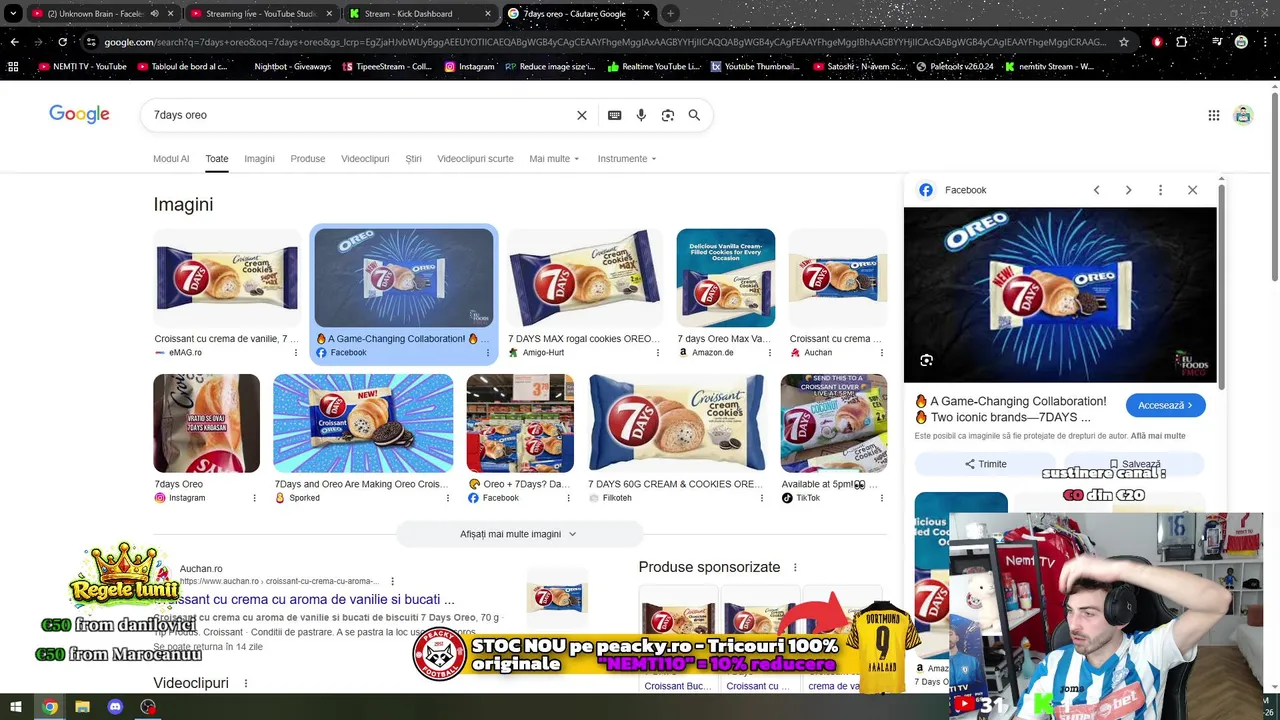This screenshot has width=1280, height=720.
Task: Bookmark this page with the star icon
Action: [x=1124, y=42]
